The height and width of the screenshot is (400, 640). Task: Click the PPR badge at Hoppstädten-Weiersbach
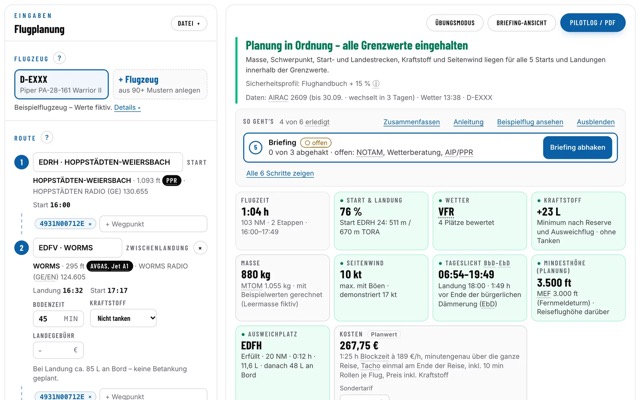click(172, 180)
